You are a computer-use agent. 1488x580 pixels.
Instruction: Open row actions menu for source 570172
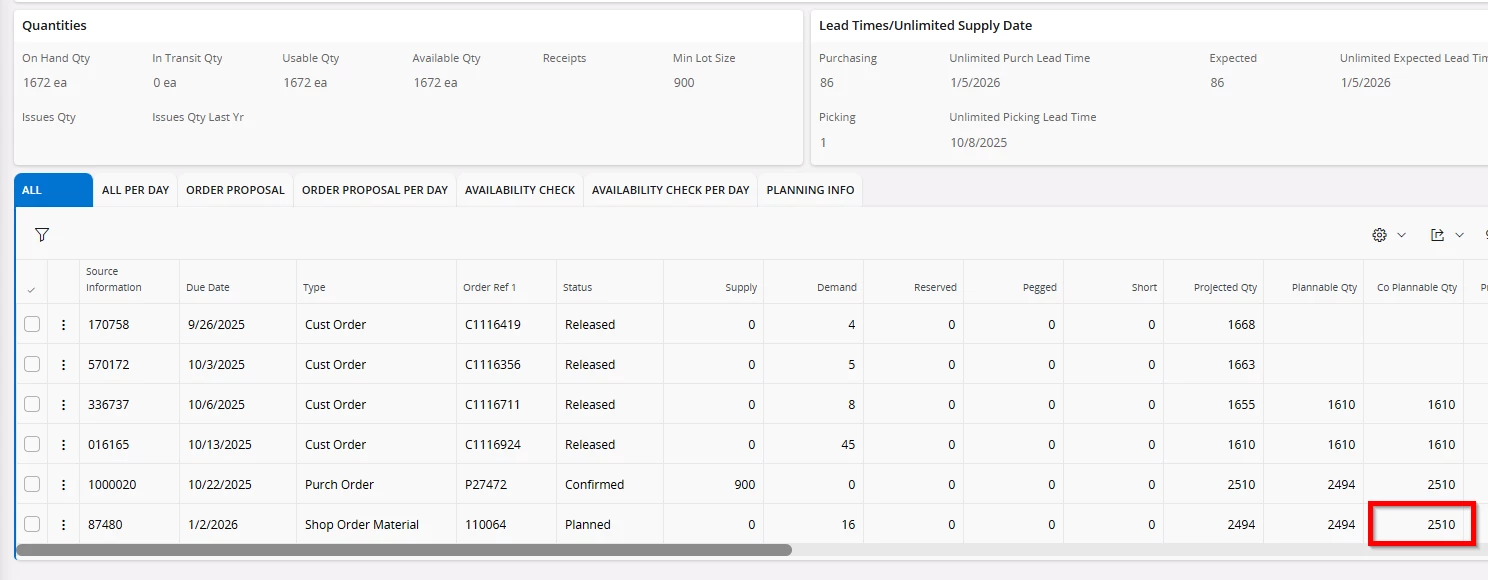[x=63, y=365]
